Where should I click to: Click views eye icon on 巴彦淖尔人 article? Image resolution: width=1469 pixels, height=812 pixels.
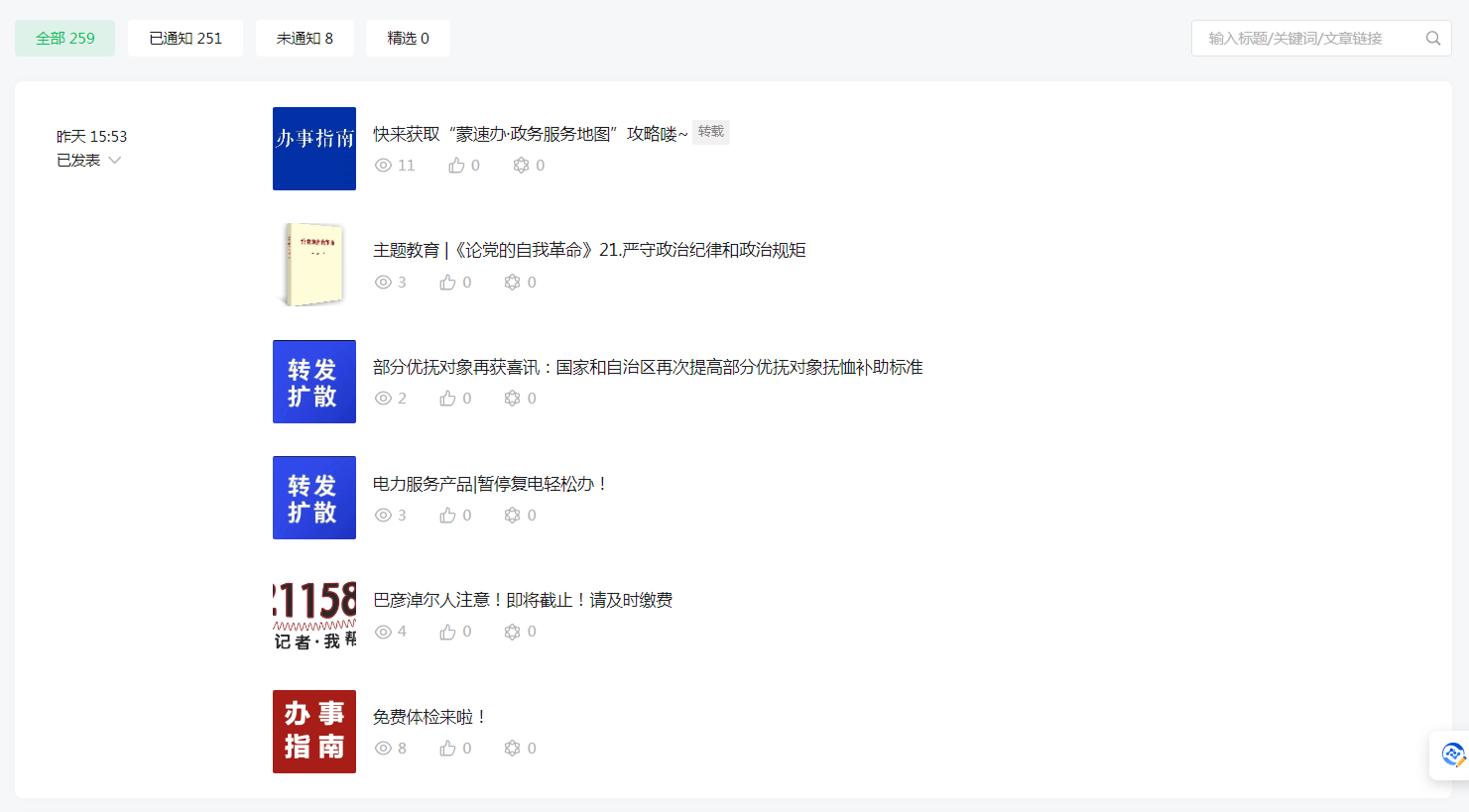tap(383, 632)
